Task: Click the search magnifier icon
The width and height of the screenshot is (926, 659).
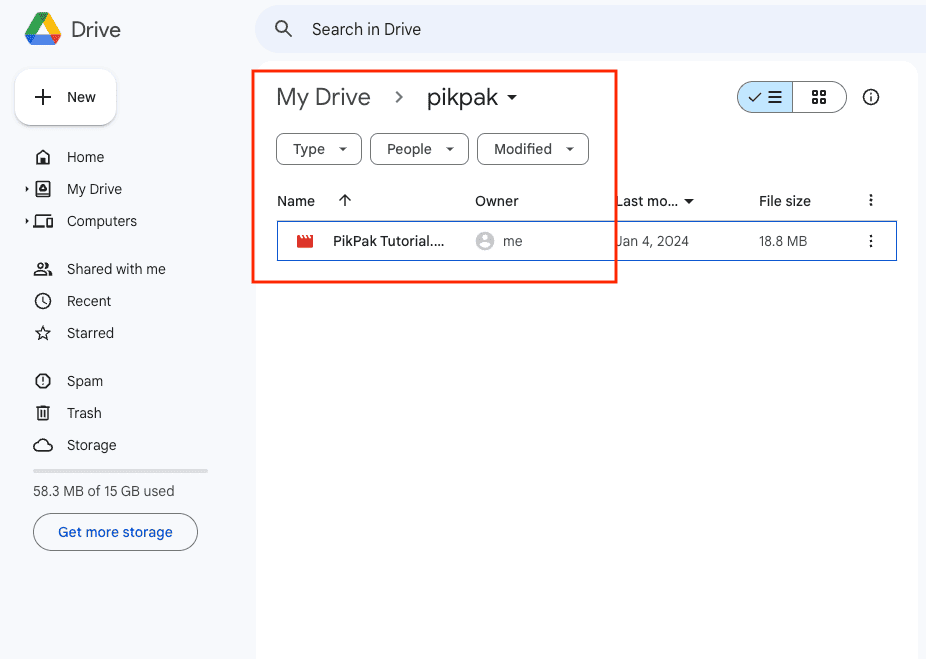Action: (x=283, y=29)
